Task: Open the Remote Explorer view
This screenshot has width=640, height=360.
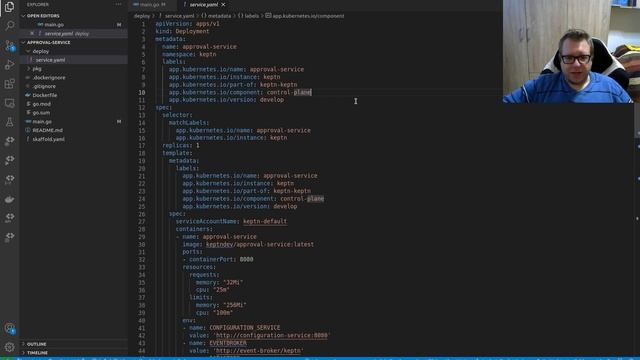Action: point(9,103)
